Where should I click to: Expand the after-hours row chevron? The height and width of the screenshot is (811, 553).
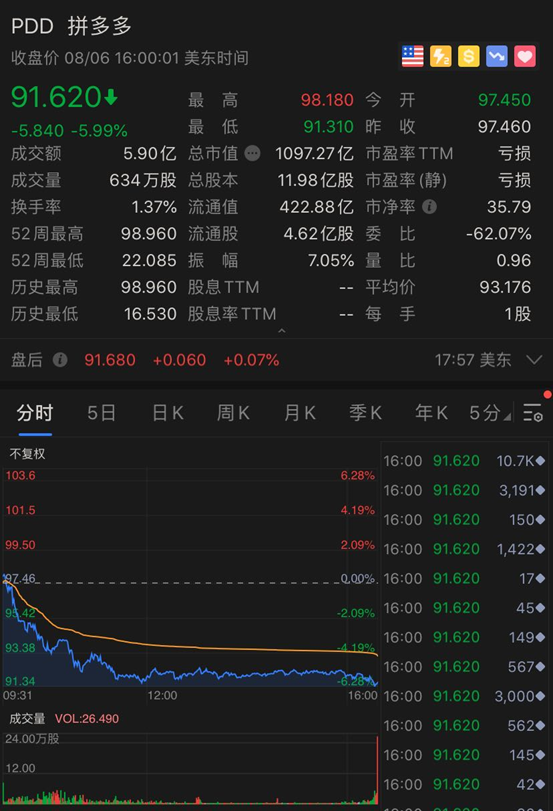coord(534,359)
